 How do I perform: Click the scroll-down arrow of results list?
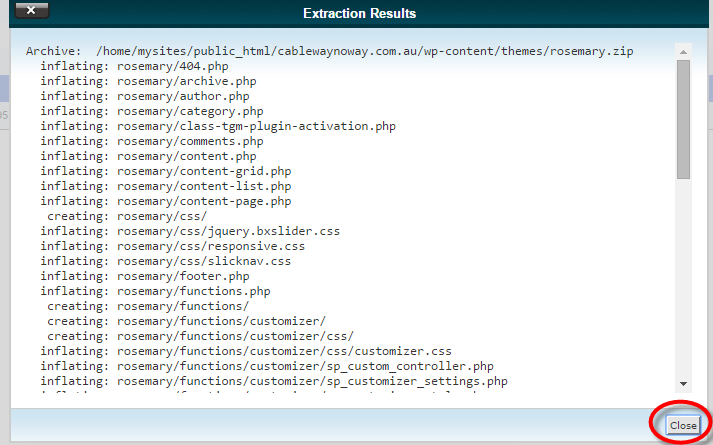pyautogui.click(x=683, y=383)
